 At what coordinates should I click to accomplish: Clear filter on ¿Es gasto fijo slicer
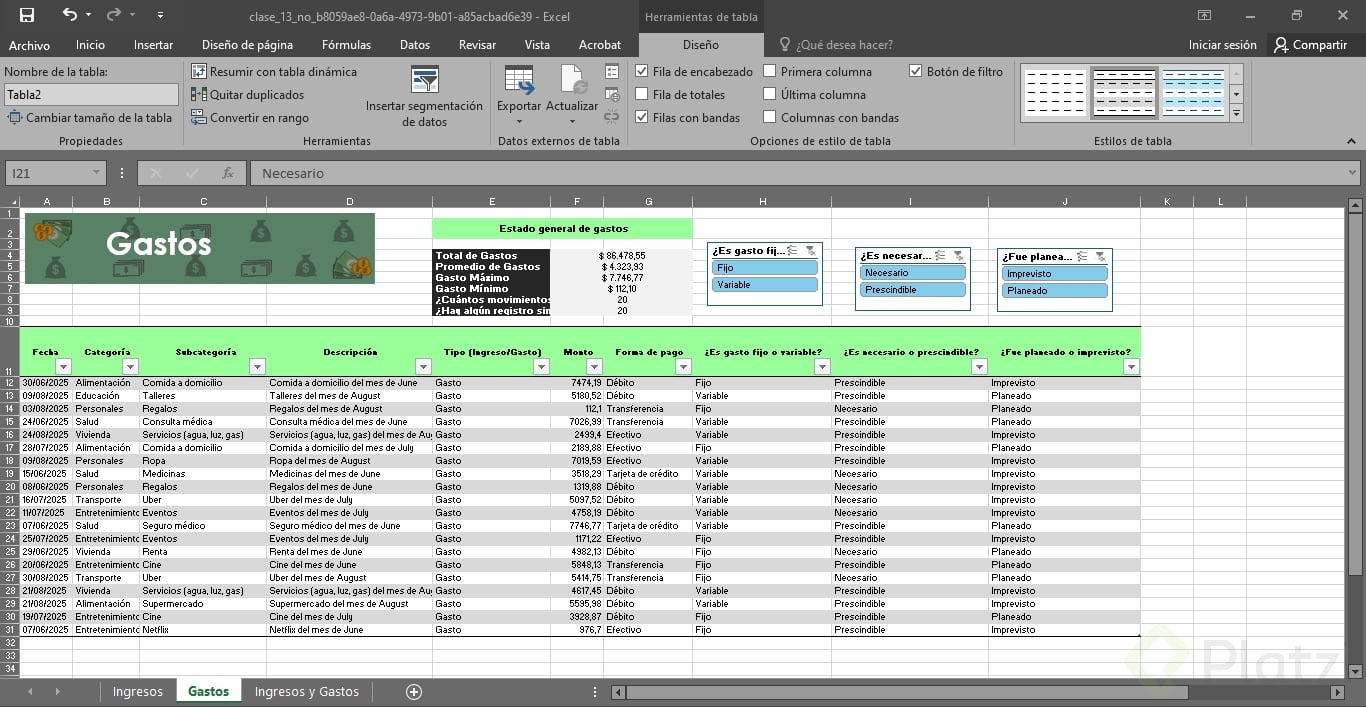[811, 251]
